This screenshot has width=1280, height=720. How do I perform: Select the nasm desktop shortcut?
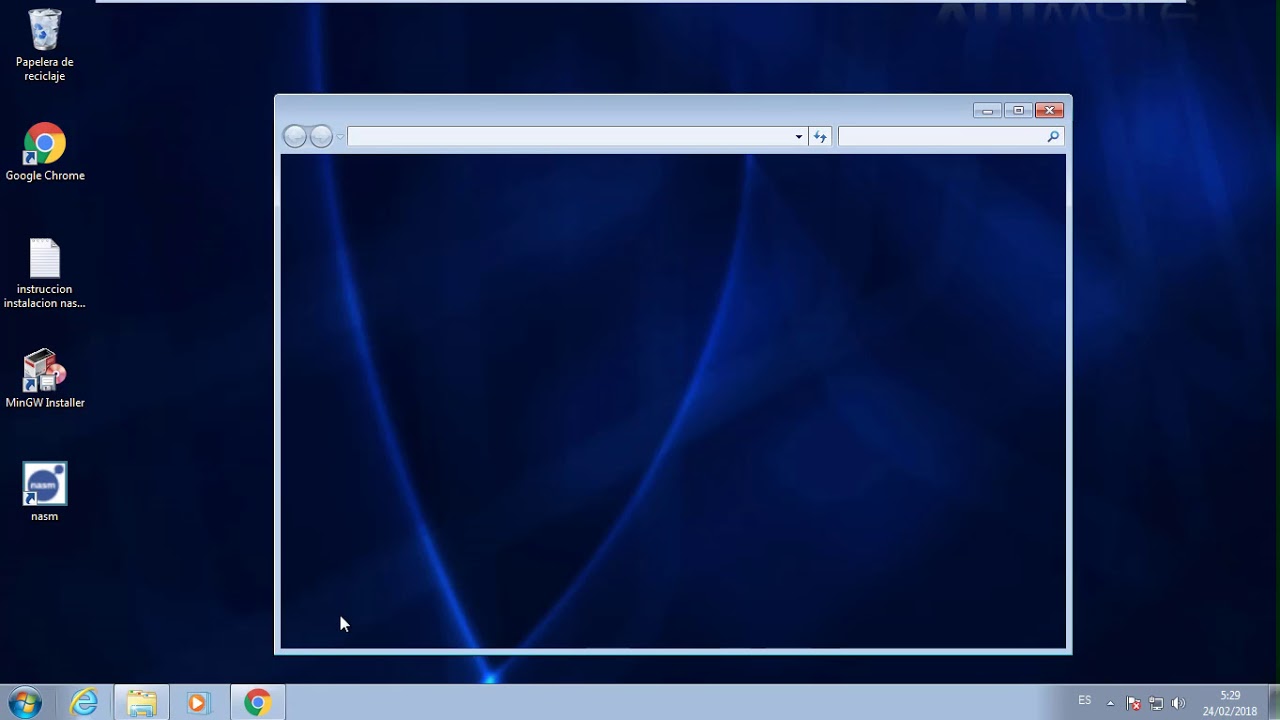click(x=45, y=492)
